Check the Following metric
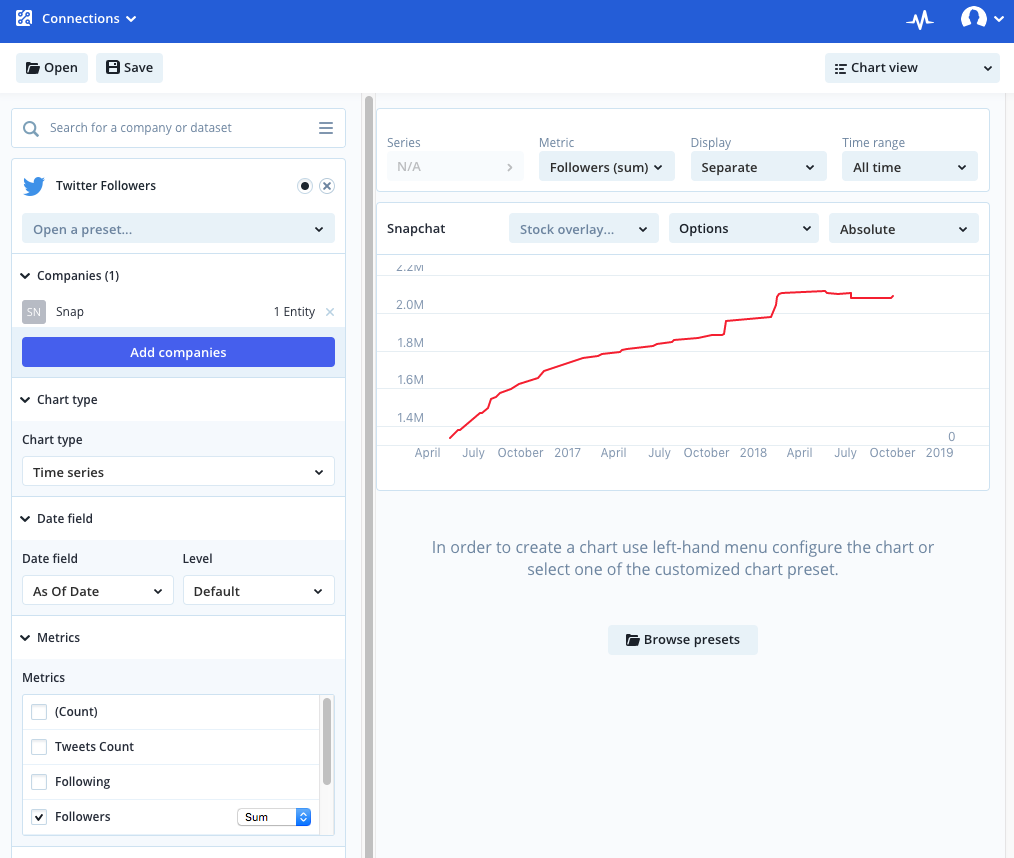This screenshot has height=858, width=1014. click(x=38, y=781)
